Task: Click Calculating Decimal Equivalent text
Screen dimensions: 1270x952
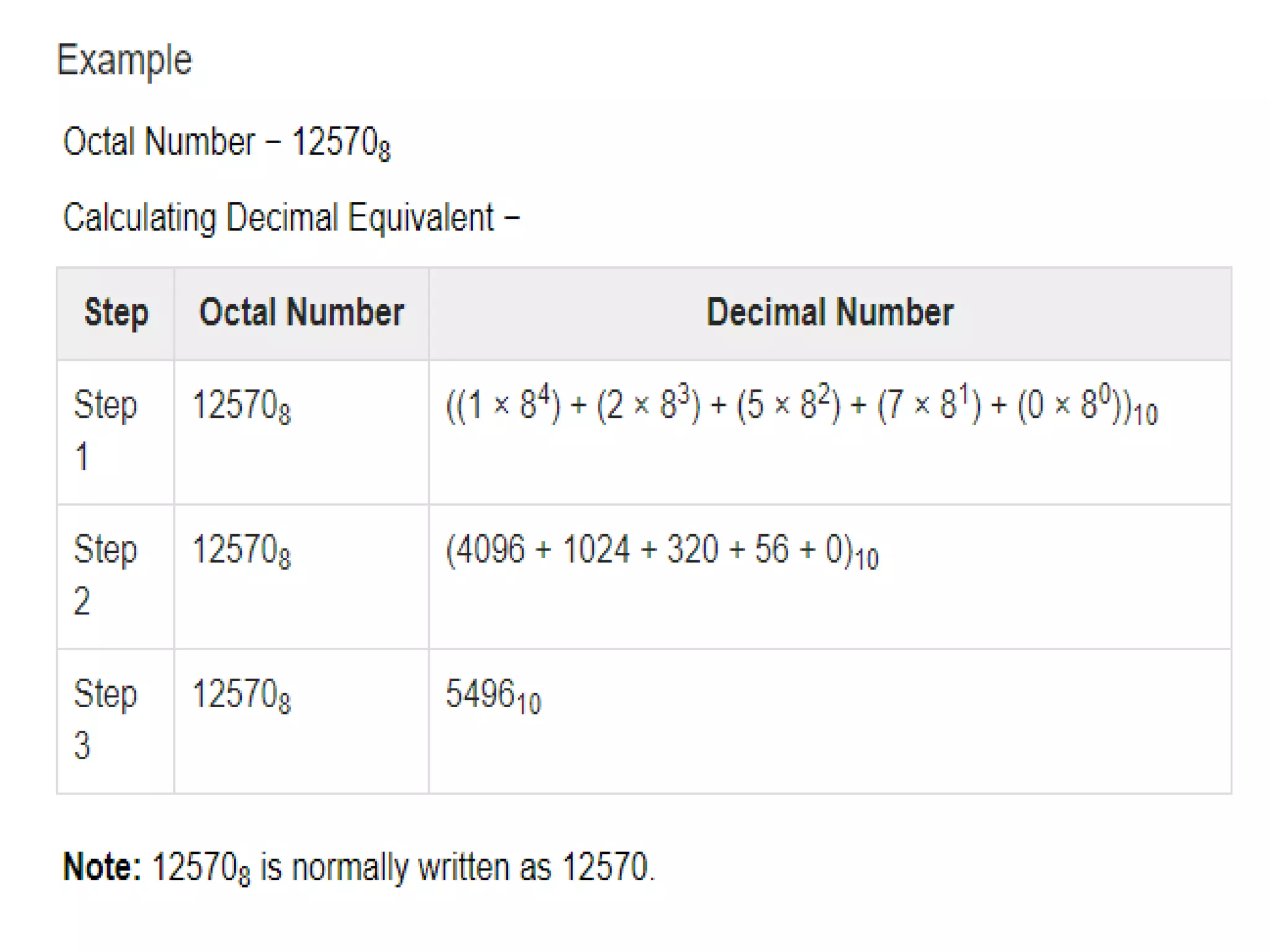Action: [x=290, y=218]
